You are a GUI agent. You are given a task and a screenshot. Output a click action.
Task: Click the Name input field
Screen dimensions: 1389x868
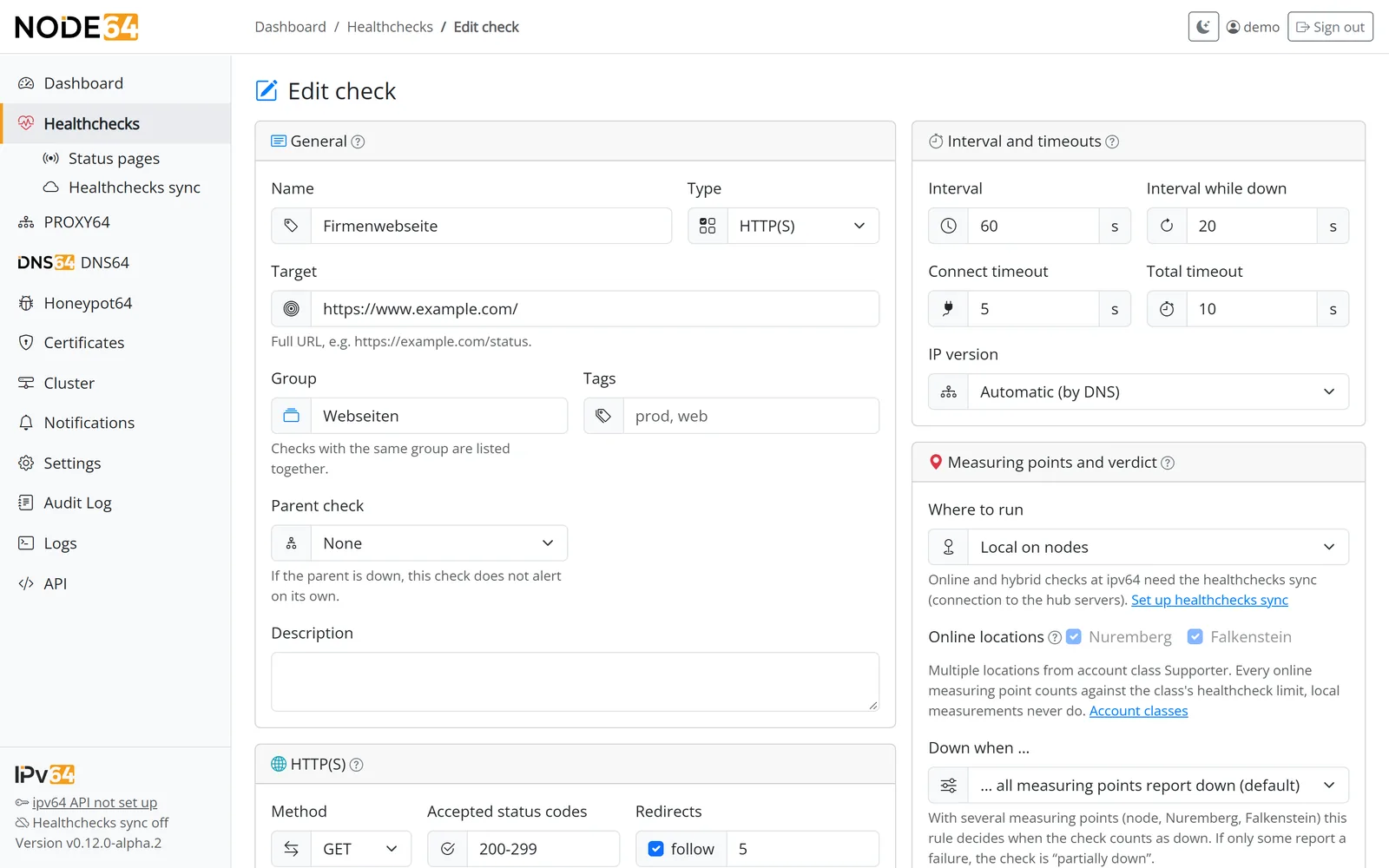pos(491,226)
